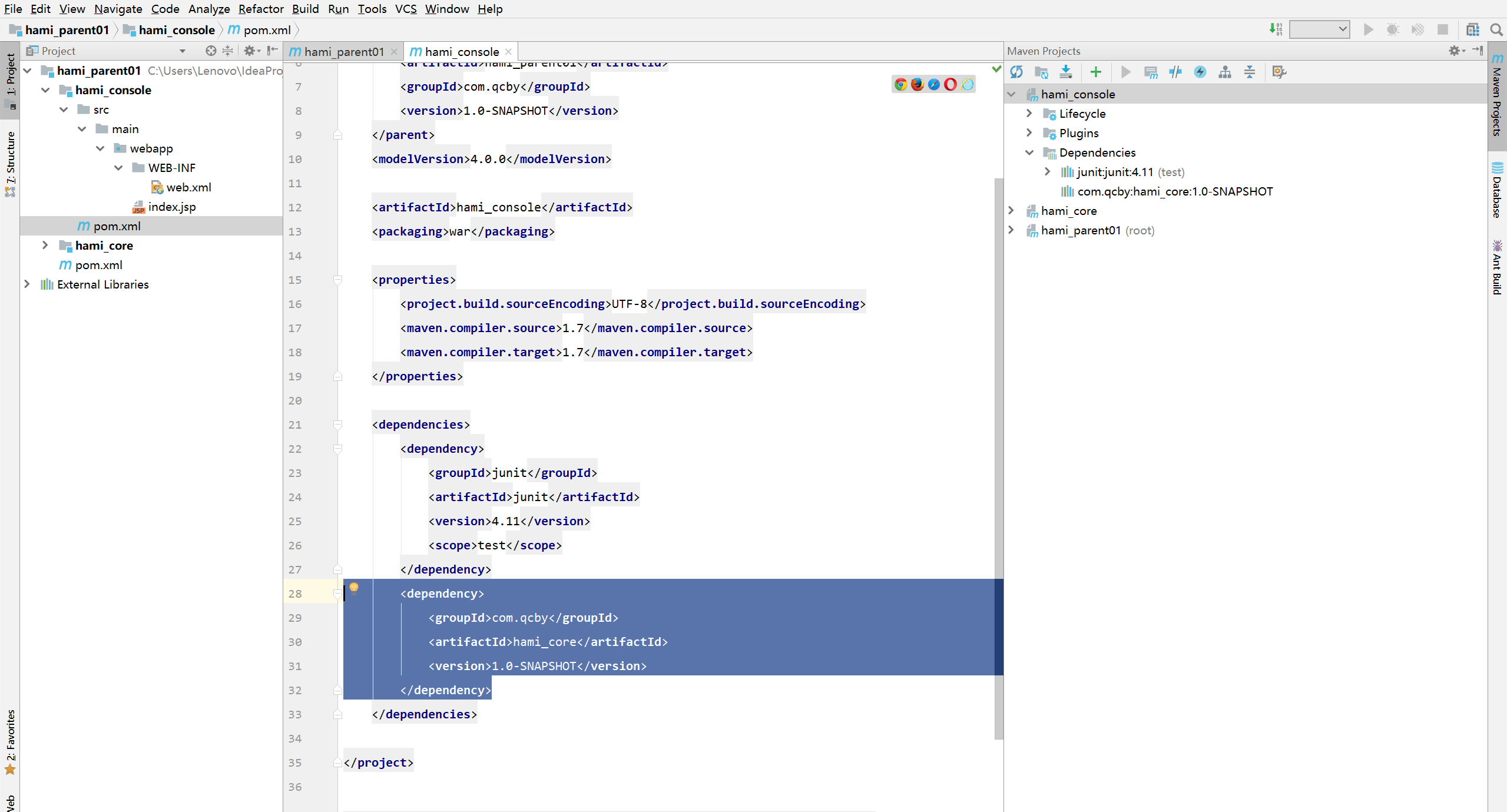Reimport all Maven projects
1507x812 pixels.
pos(1016,72)
